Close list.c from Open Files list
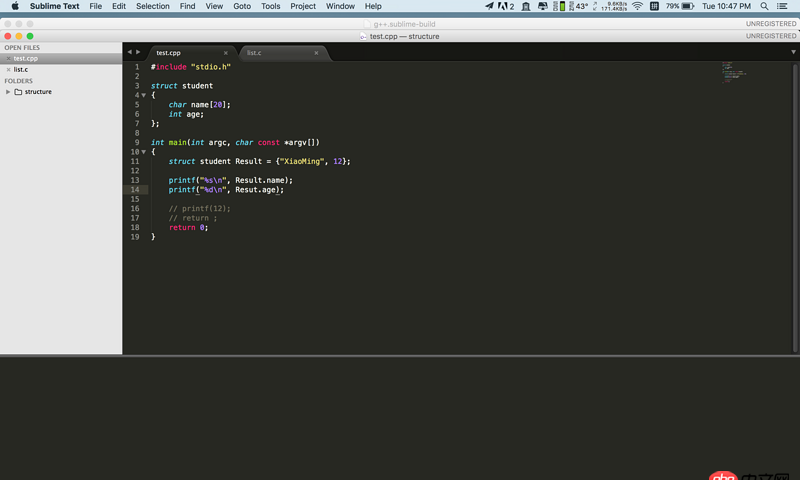This screenshot has height=480, width=800. tap(8, 69)
